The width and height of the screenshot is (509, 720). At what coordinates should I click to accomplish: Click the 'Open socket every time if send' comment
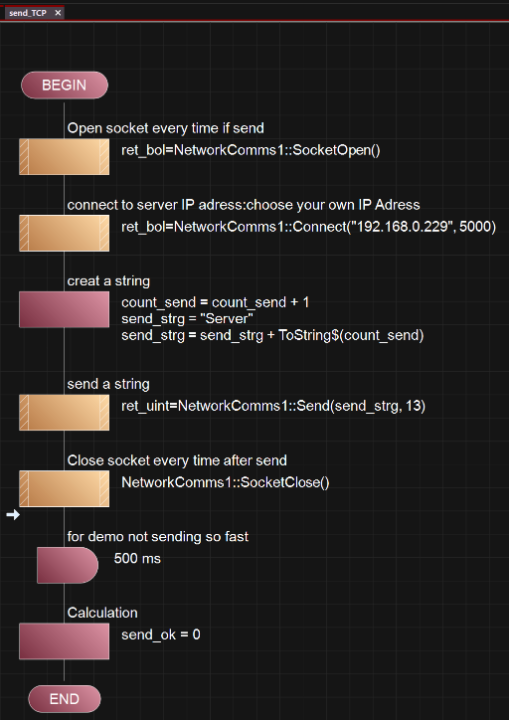click(x=165, y=128)
